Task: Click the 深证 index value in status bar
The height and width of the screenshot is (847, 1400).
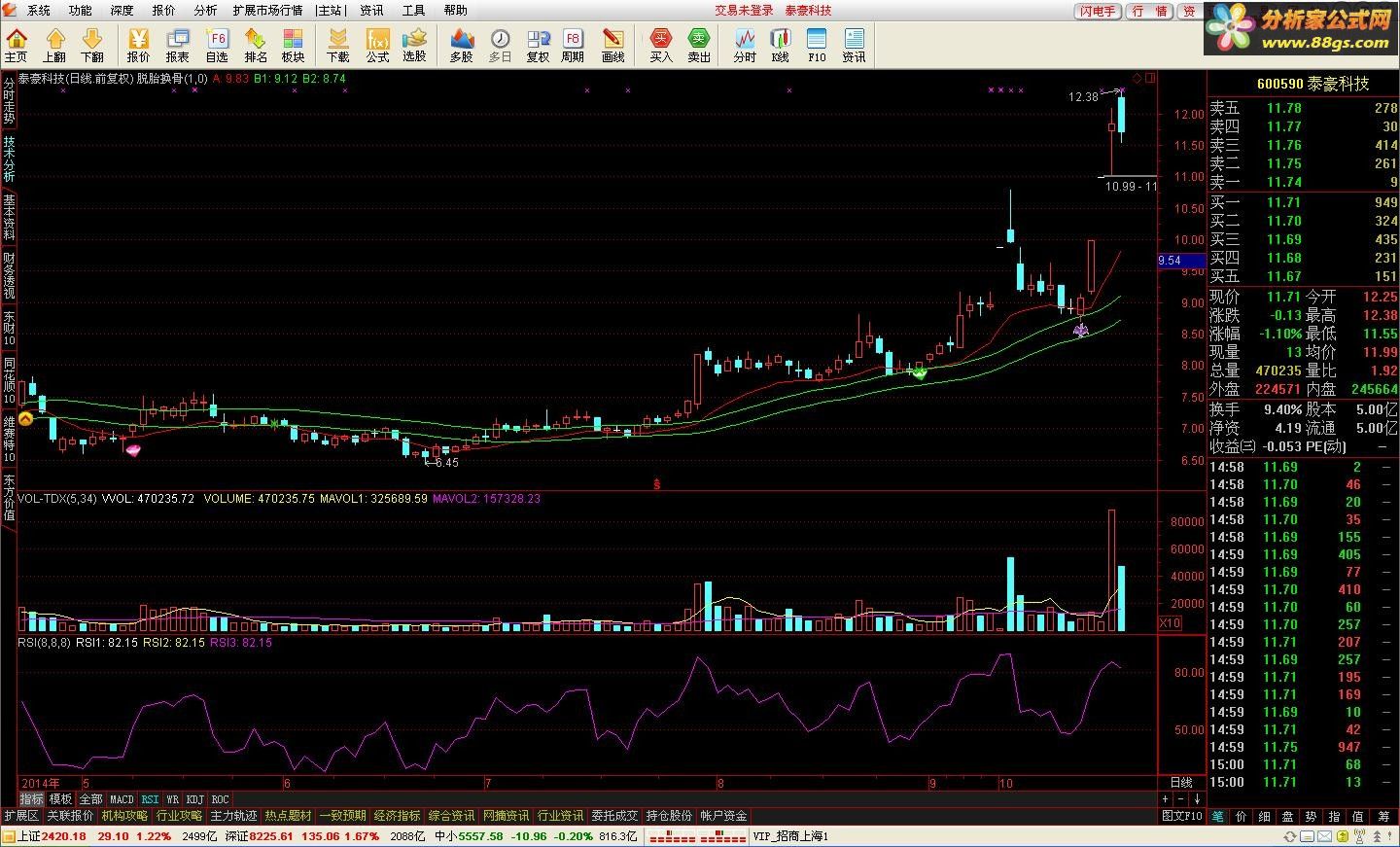Action: [269, 836]
